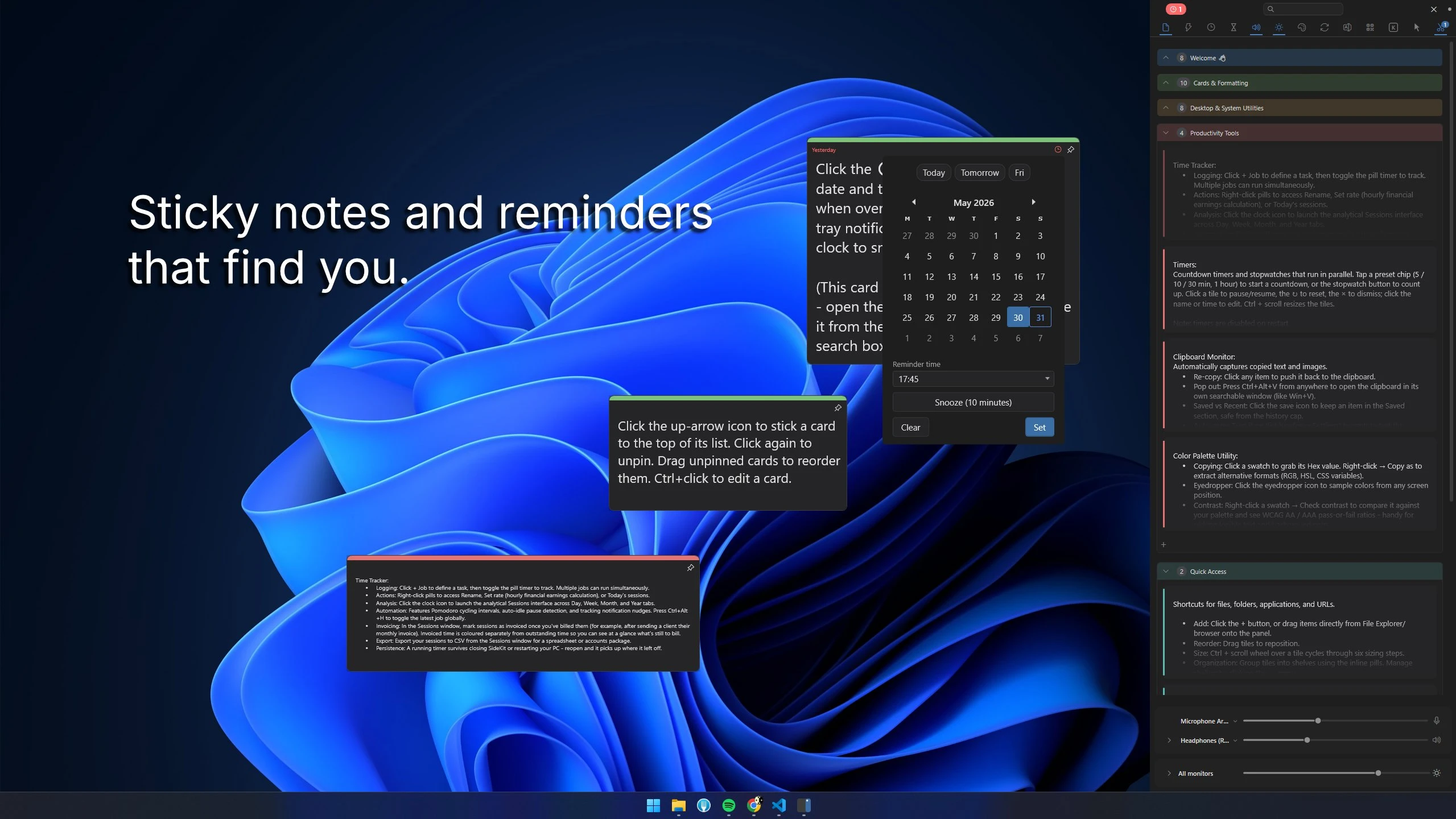Go to next month in calendar
This screenshot has height=819, width=1456.
pos(1034,202)
